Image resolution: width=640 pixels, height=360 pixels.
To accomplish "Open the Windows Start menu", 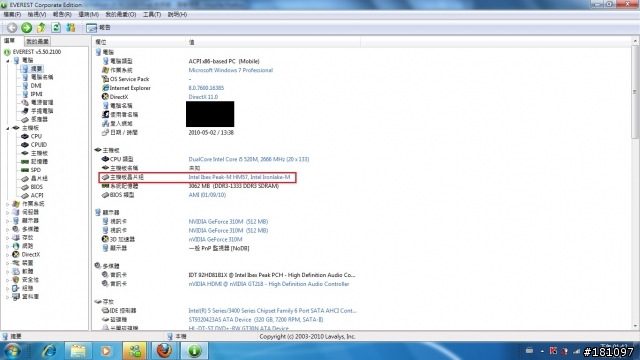I will point(12,351).
